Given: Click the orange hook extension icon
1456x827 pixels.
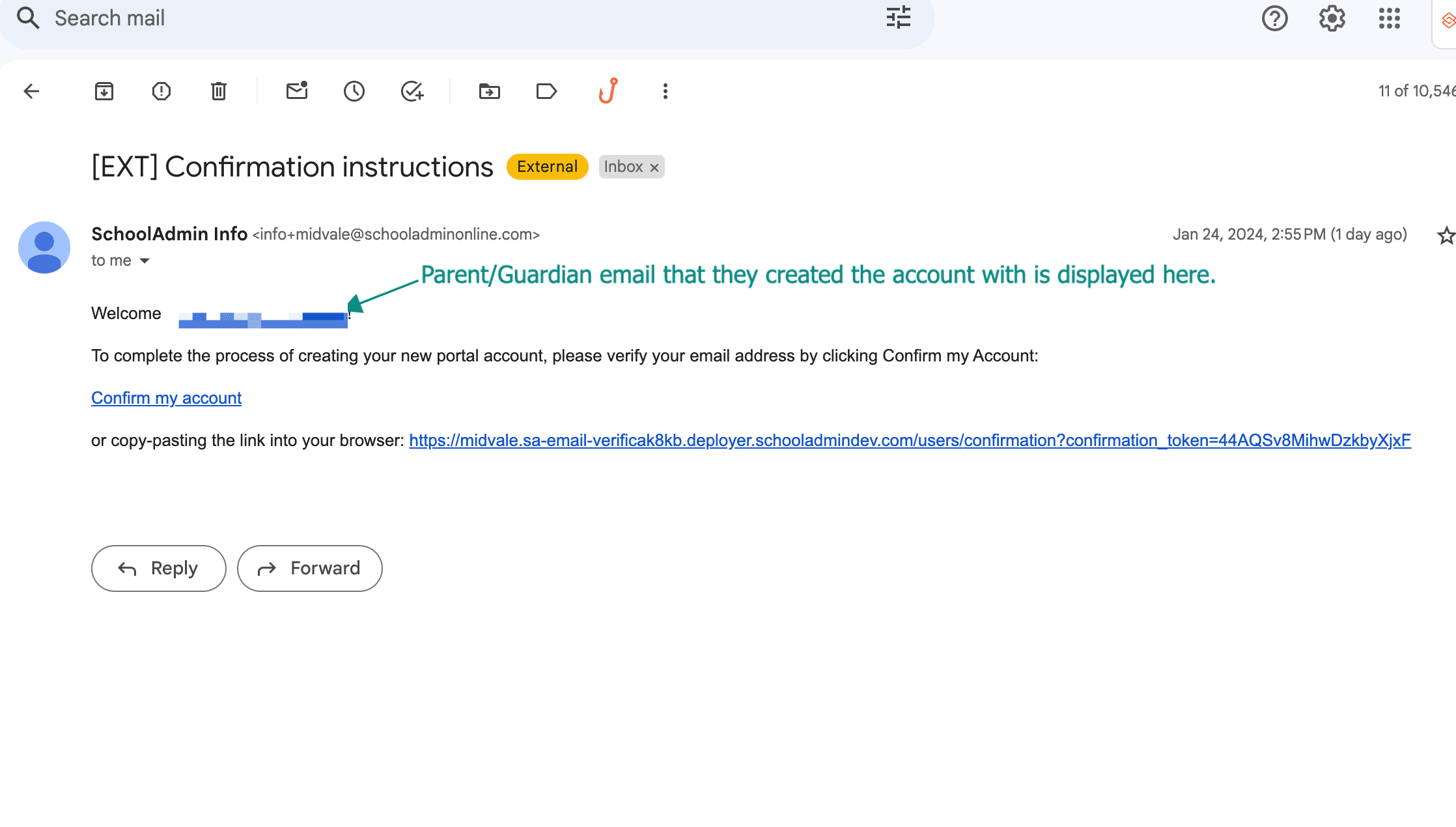Looking at the screenshot, I should point(608,91).
